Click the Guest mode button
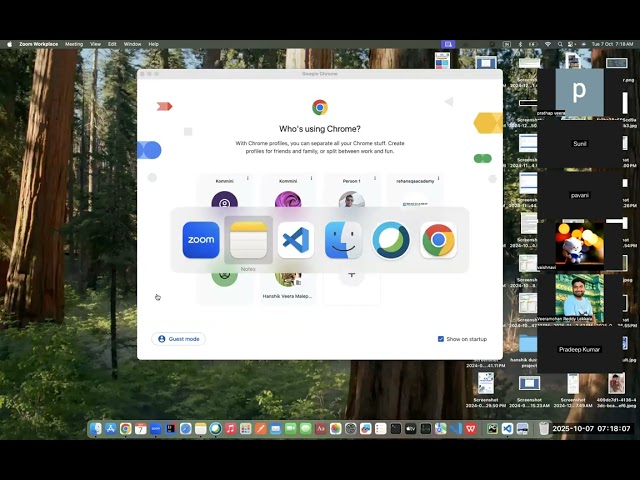The image size is (640, 480). (178, 339)
